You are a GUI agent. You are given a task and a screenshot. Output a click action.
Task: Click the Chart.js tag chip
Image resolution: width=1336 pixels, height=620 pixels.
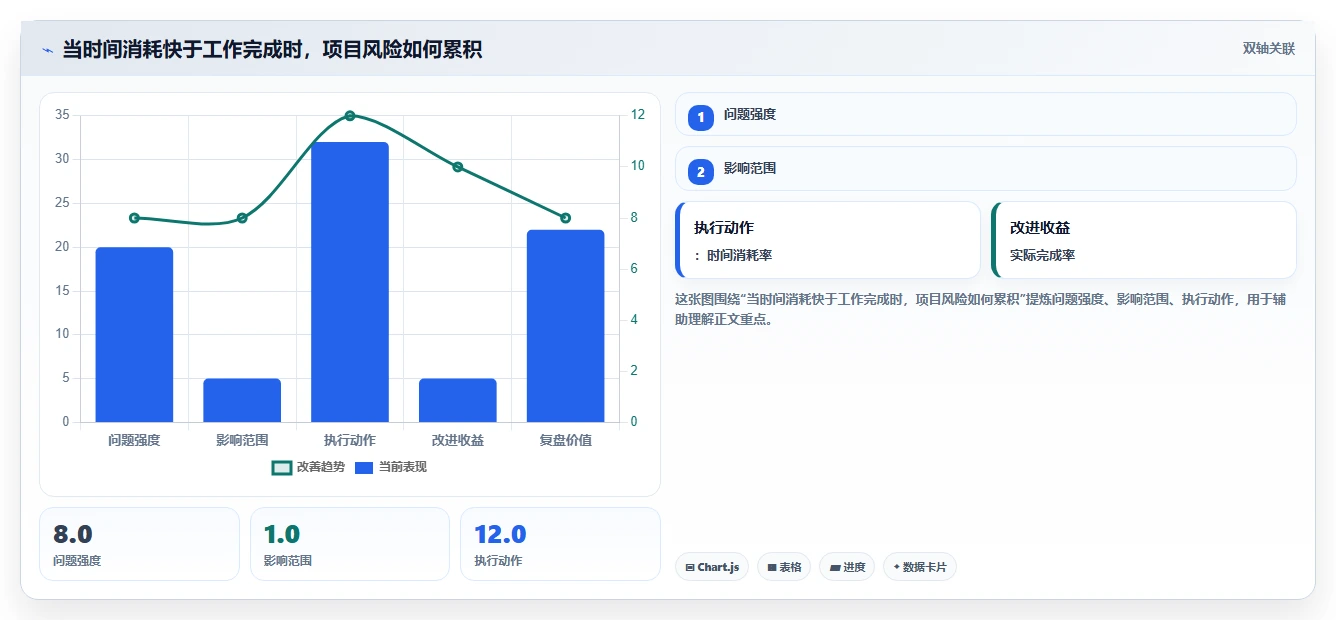[x=712, y=567]
